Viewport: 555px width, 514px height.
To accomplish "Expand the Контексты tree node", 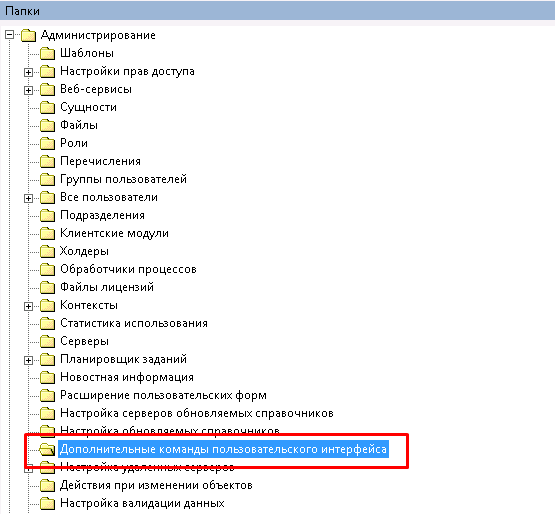I will point(28,306).
